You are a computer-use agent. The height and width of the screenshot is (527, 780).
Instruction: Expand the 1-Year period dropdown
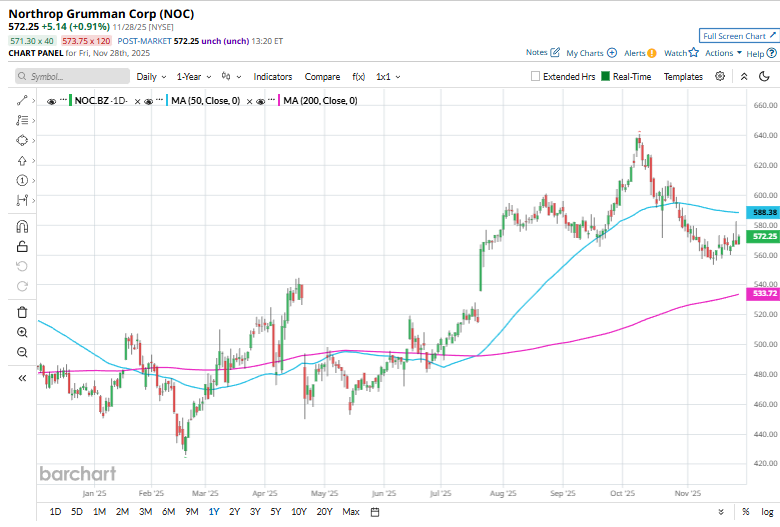click(194, 76)
